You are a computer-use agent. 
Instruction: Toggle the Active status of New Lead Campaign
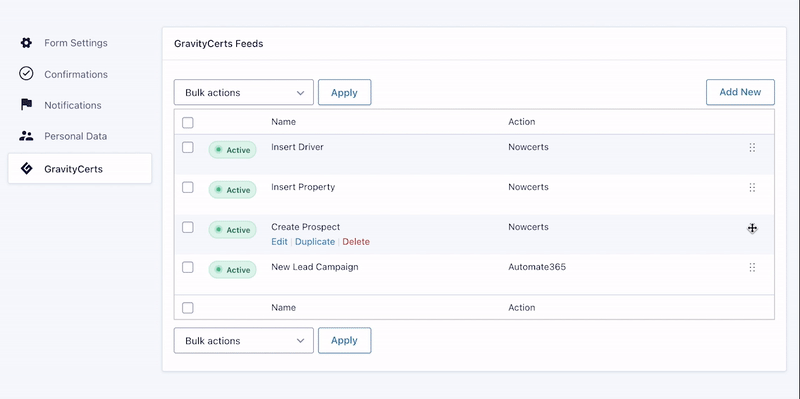(x=232, y=270)
